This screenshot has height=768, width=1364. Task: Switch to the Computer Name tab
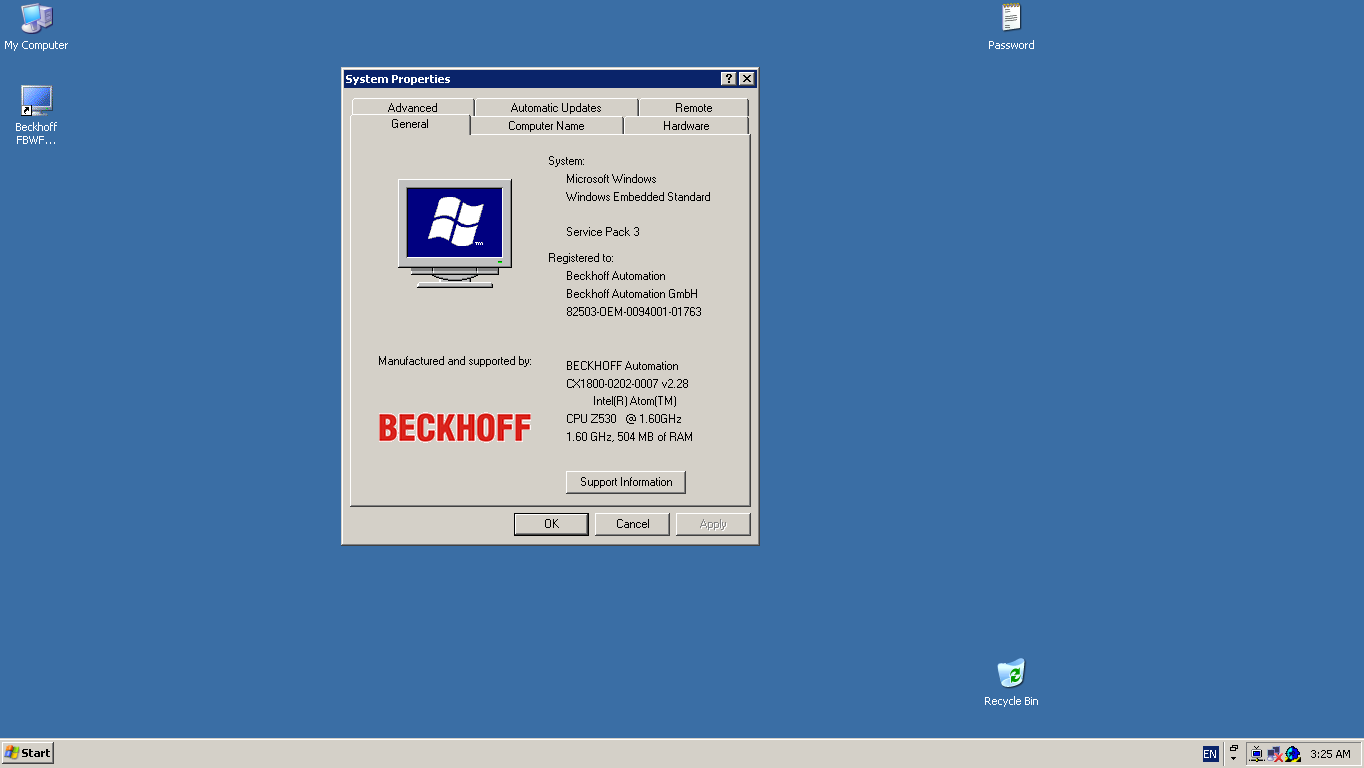tap(546, 126)
